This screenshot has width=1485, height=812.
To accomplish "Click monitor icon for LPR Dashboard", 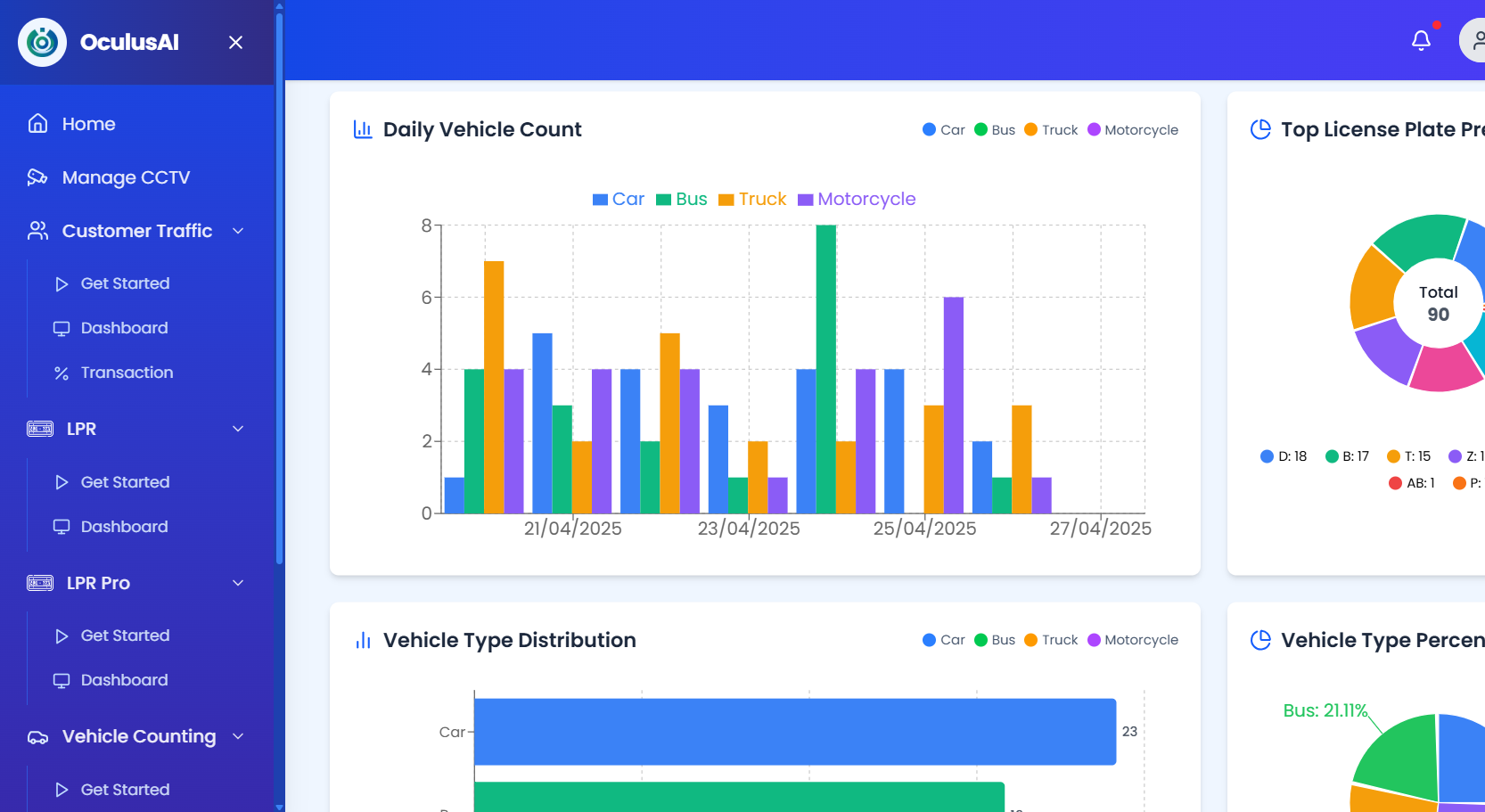I will click(62, 527).
